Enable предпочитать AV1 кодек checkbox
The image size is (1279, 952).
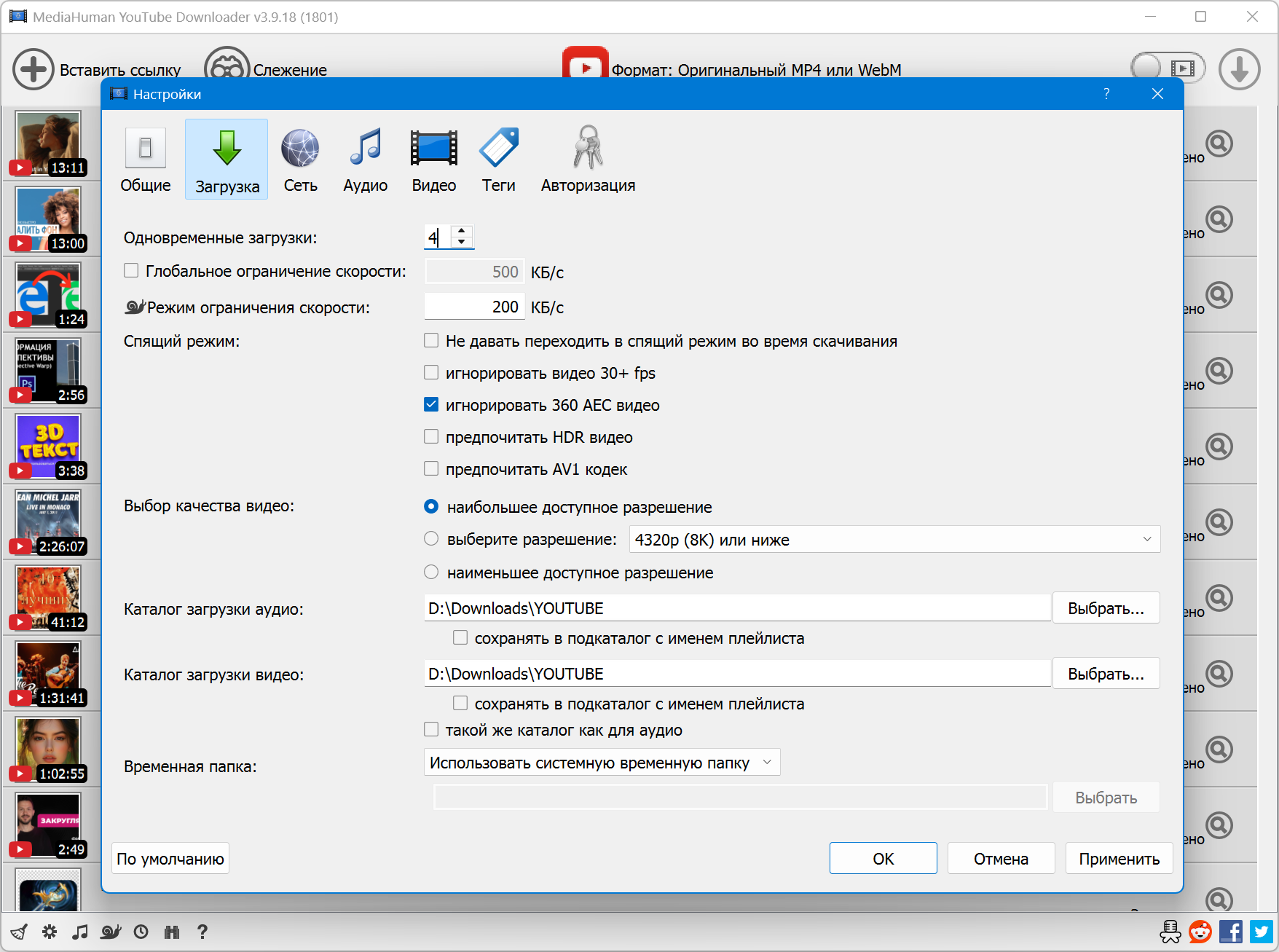pyautogui.click(x=431, y=469)
